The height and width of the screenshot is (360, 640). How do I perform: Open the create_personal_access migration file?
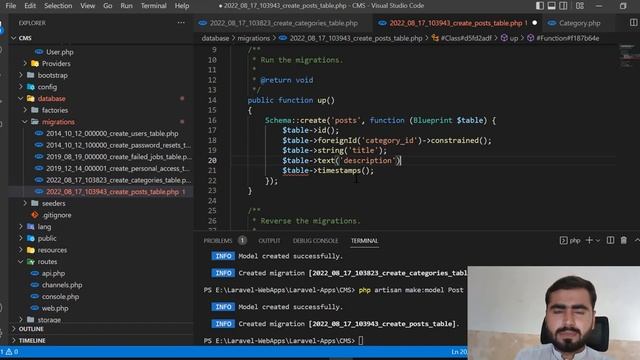point(118,168)
